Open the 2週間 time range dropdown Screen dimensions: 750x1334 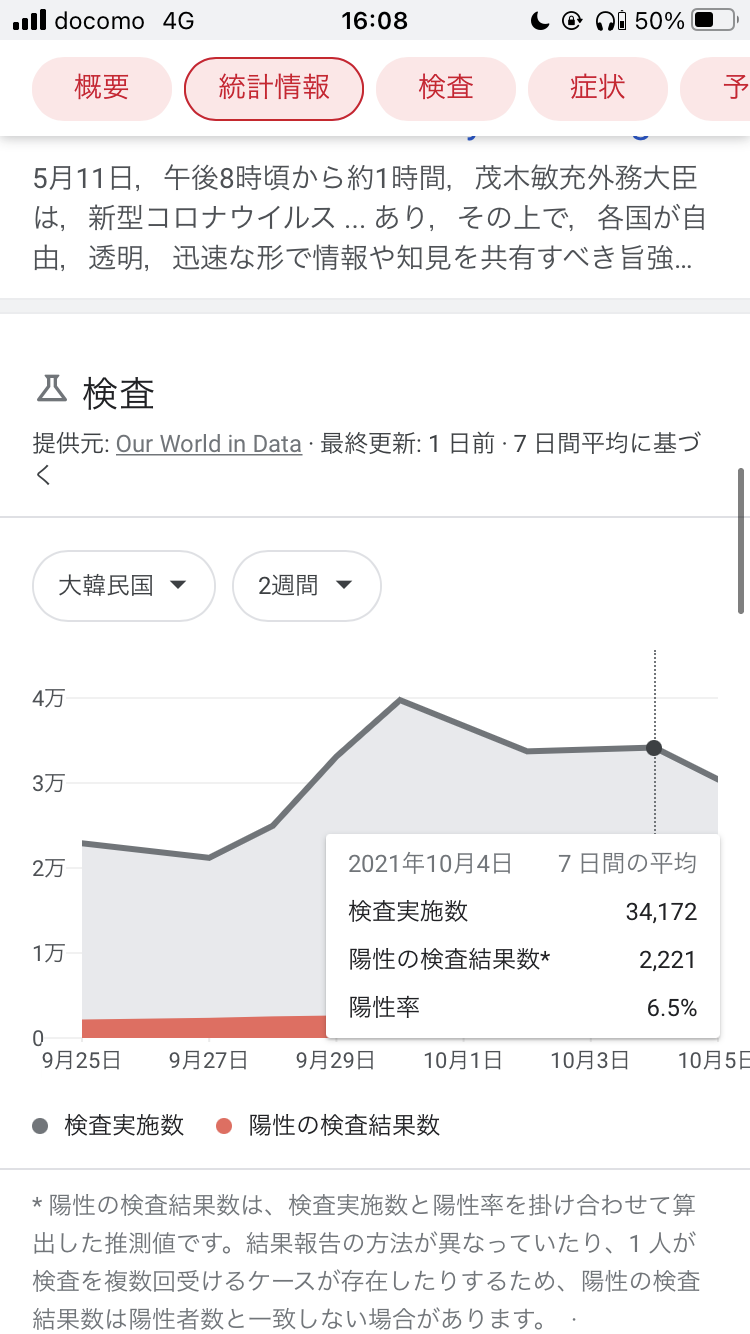(x=306, y=586)
